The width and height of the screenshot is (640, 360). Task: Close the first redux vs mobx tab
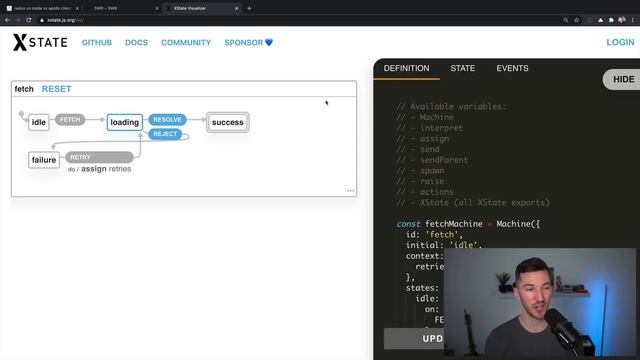(x=77, y=8)
